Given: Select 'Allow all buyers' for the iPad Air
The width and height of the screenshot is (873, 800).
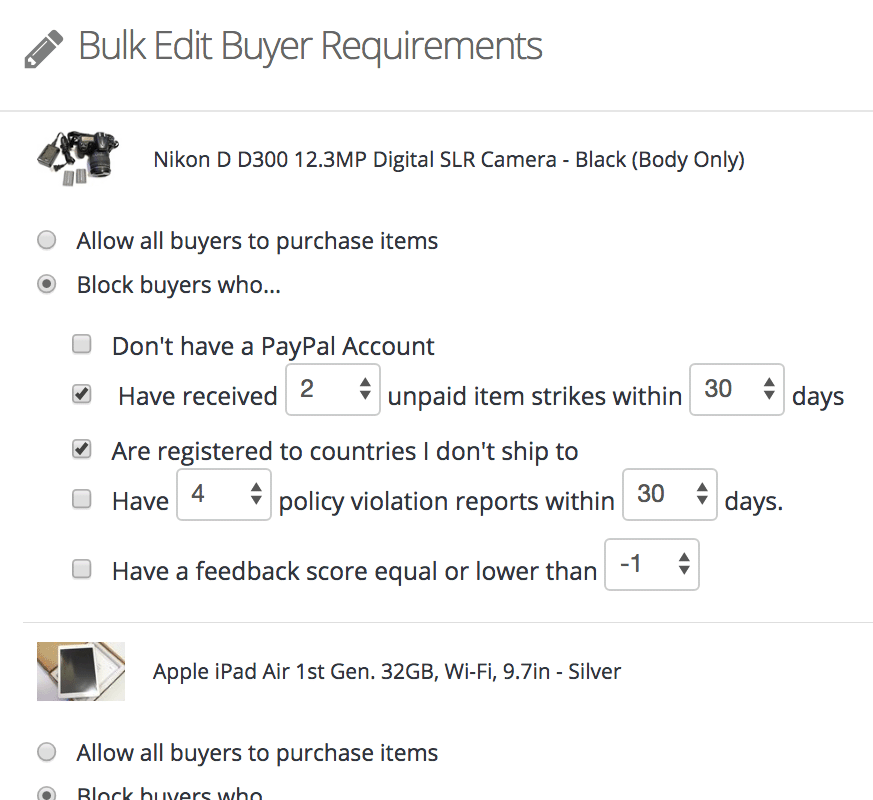Looking at the screenshot, I should 46,752.
